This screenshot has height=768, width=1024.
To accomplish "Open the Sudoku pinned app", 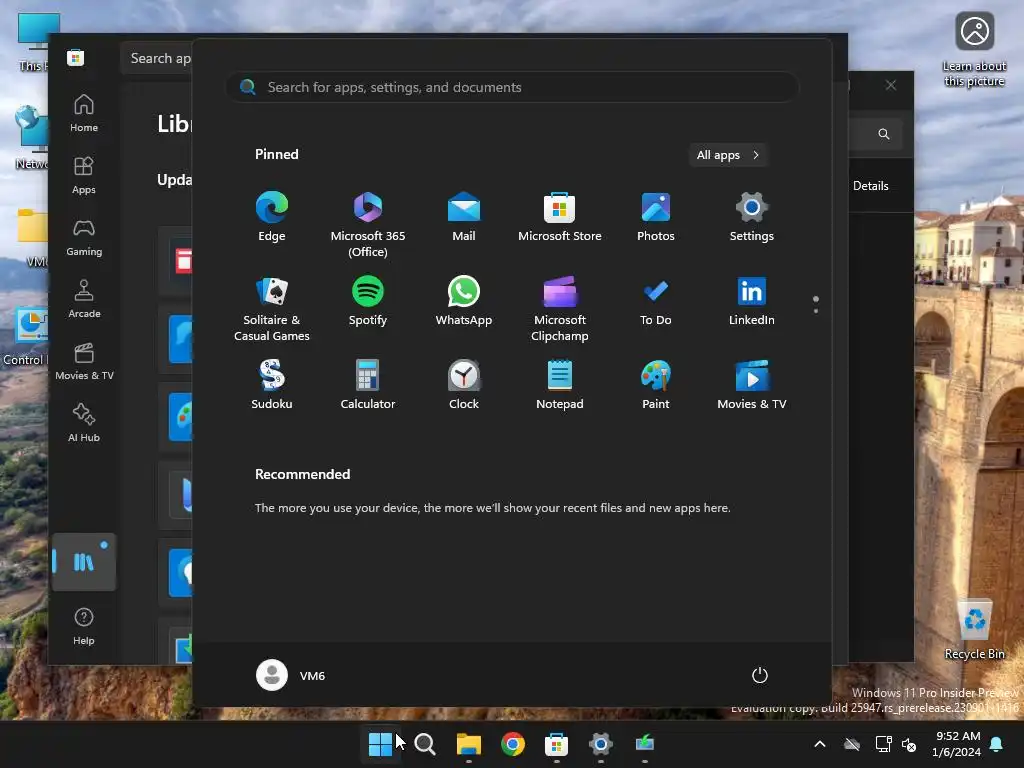I will click(x=272, y=385).
